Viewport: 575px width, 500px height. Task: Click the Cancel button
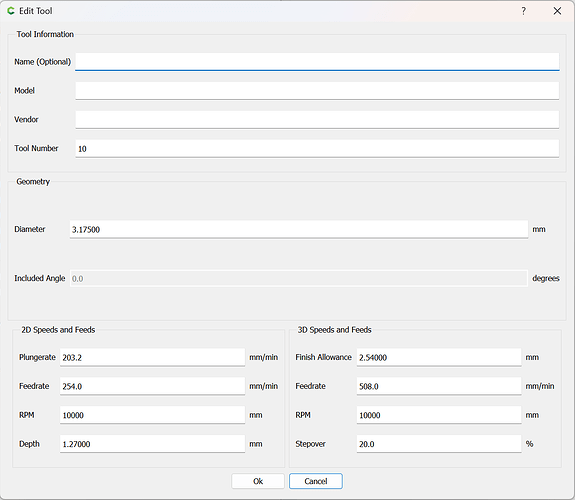point(316,481)
